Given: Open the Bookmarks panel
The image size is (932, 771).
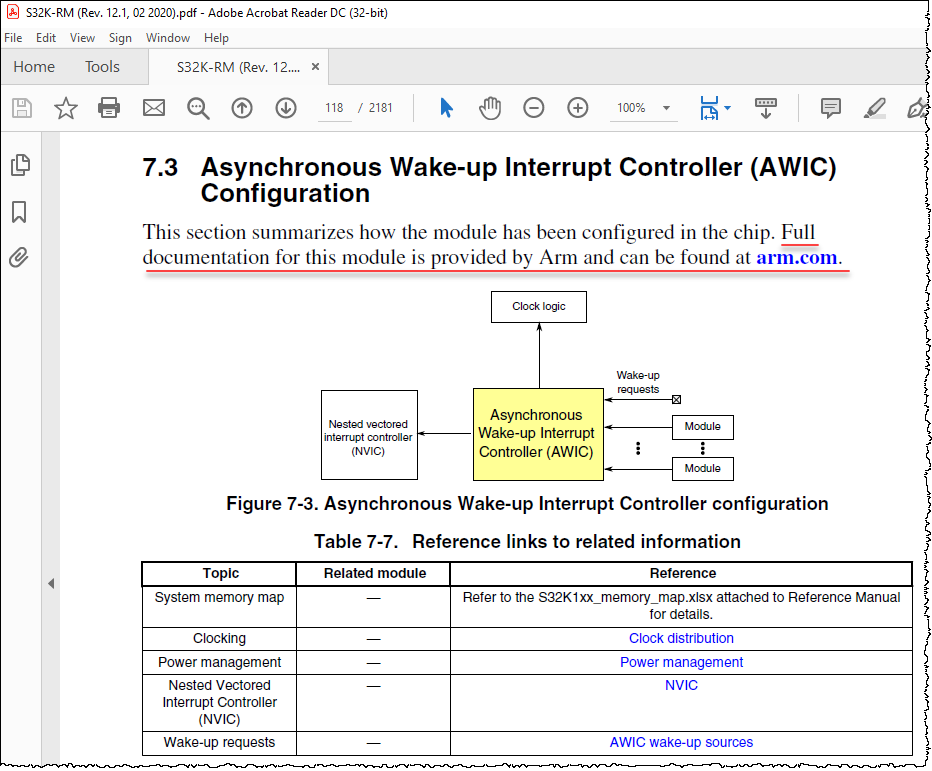Looking at the screenshot, I should coord(19,212).
